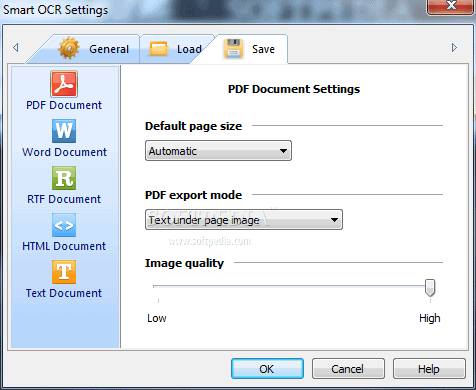Click the RTF Document label
The height and width of the screenshot is (390, 476).
tap(64, 199)
